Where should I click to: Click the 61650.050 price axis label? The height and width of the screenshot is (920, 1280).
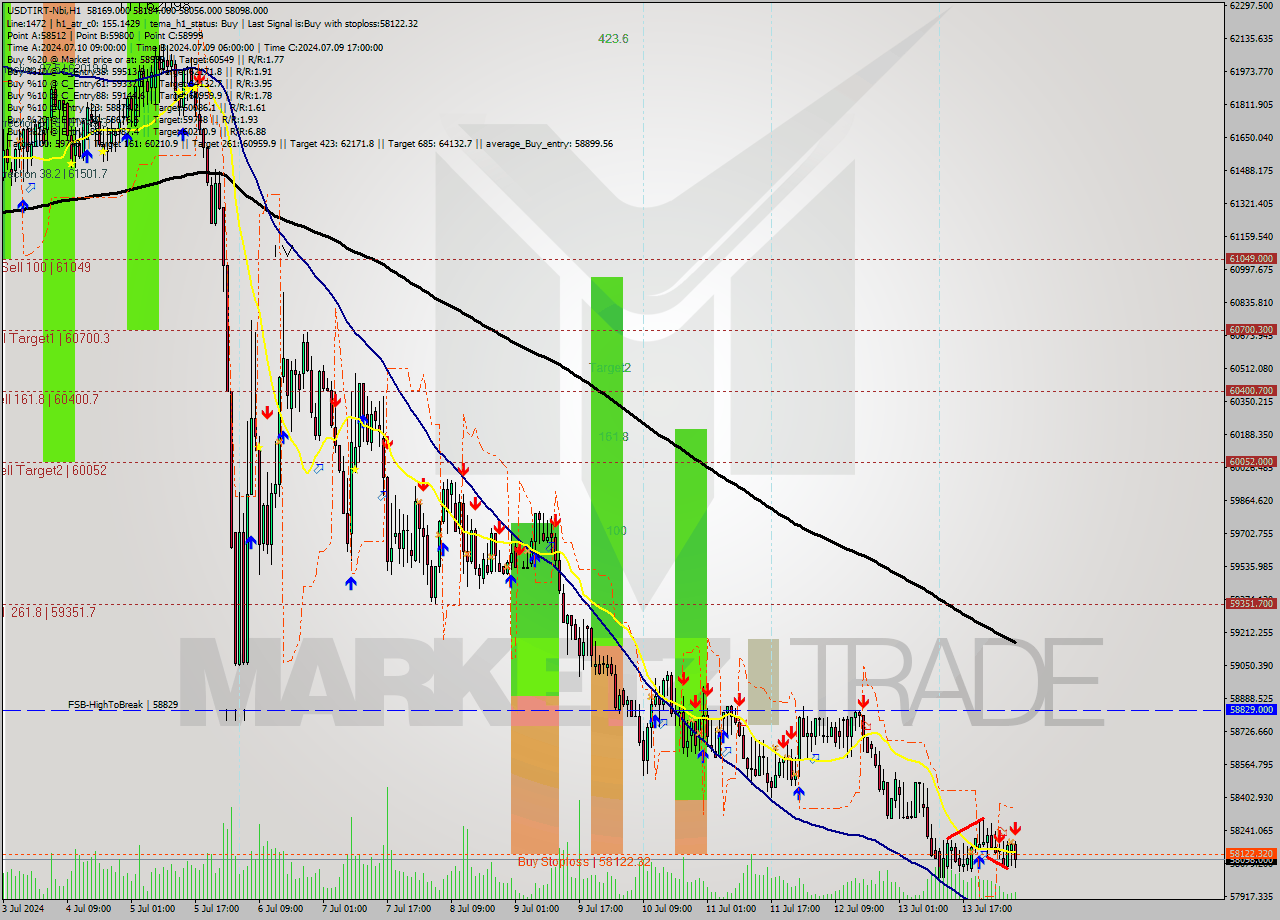tap(1251, 138)
